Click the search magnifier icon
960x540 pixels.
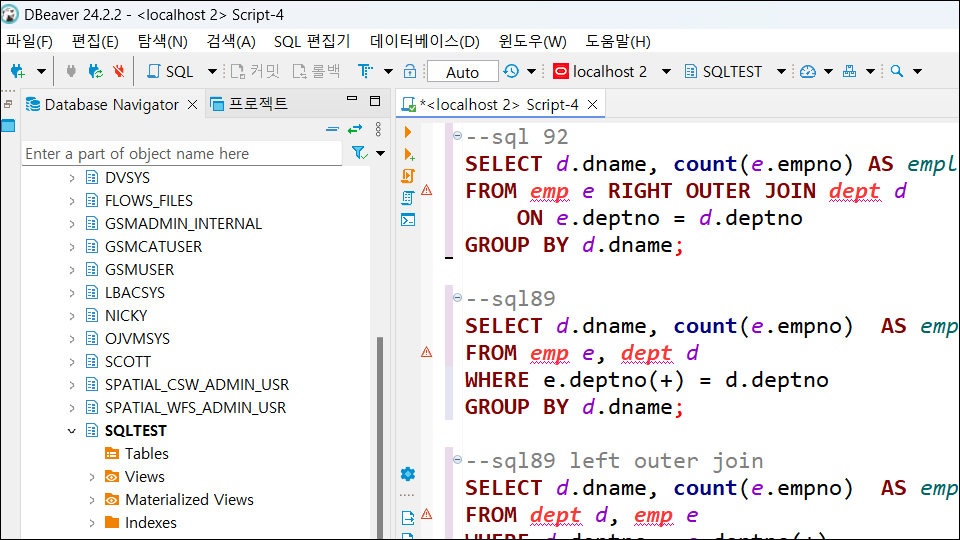click(x=897, y=72)
